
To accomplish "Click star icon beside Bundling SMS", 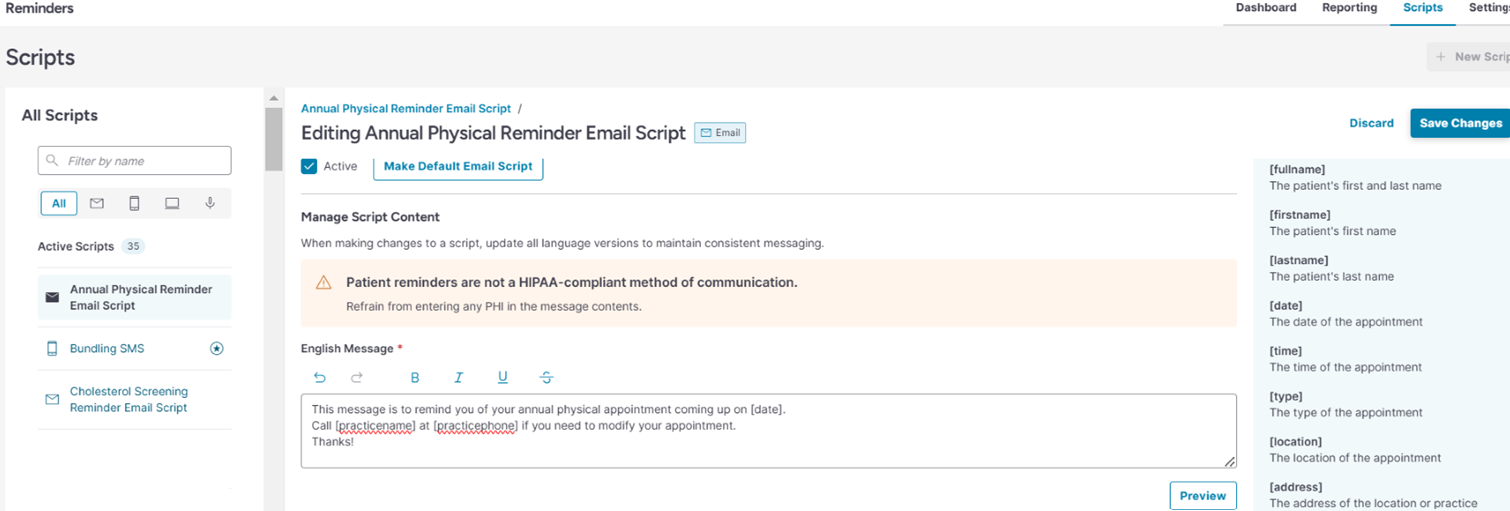I will (x=216, y=349).
